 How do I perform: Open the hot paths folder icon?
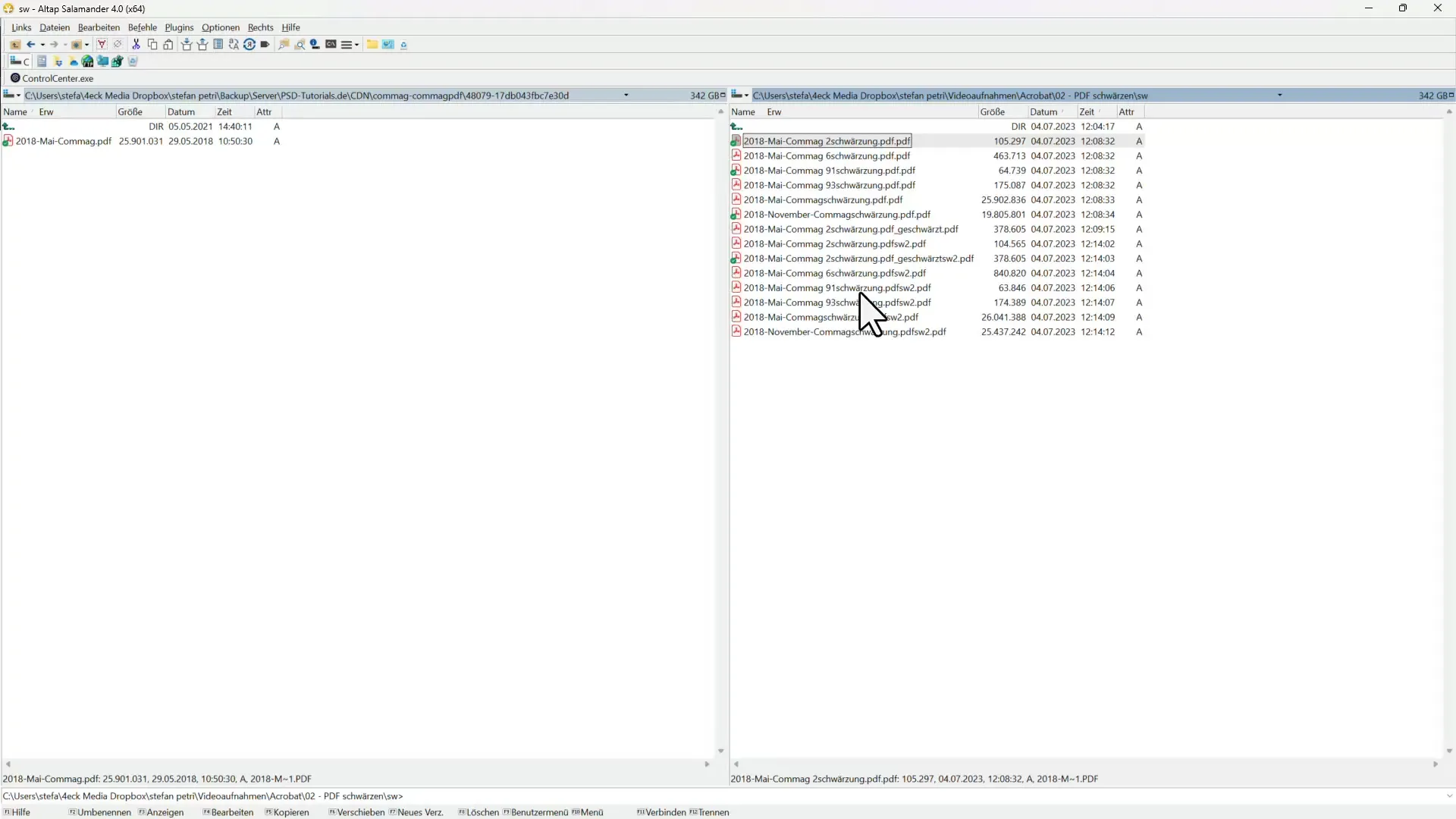tap(77, 45)
